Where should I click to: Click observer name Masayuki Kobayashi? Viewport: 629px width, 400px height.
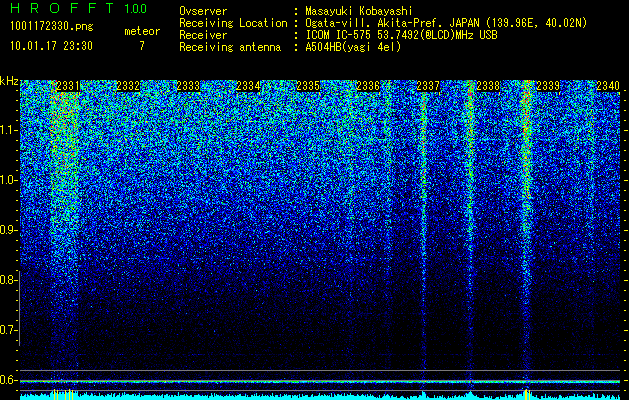click(359, 12)
